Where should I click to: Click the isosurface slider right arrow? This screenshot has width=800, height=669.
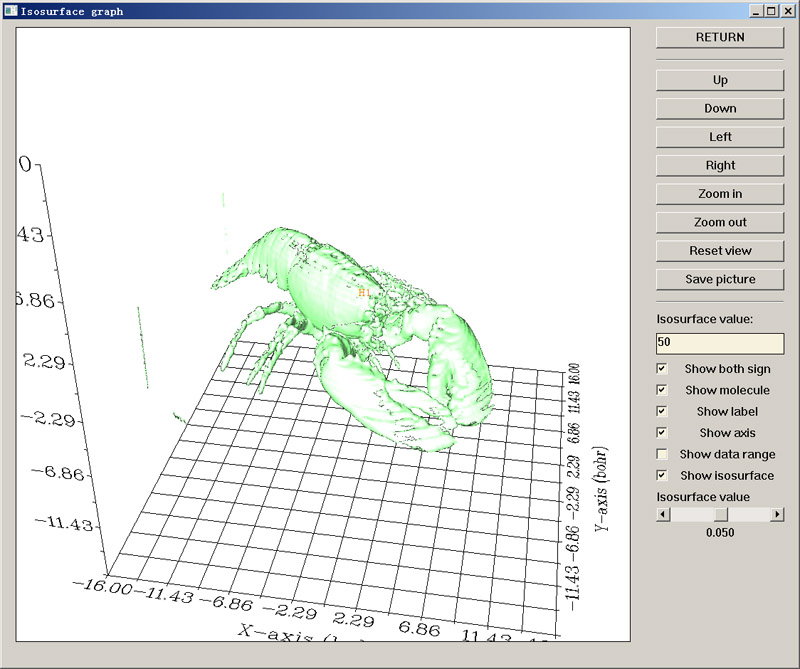[777, 514]
